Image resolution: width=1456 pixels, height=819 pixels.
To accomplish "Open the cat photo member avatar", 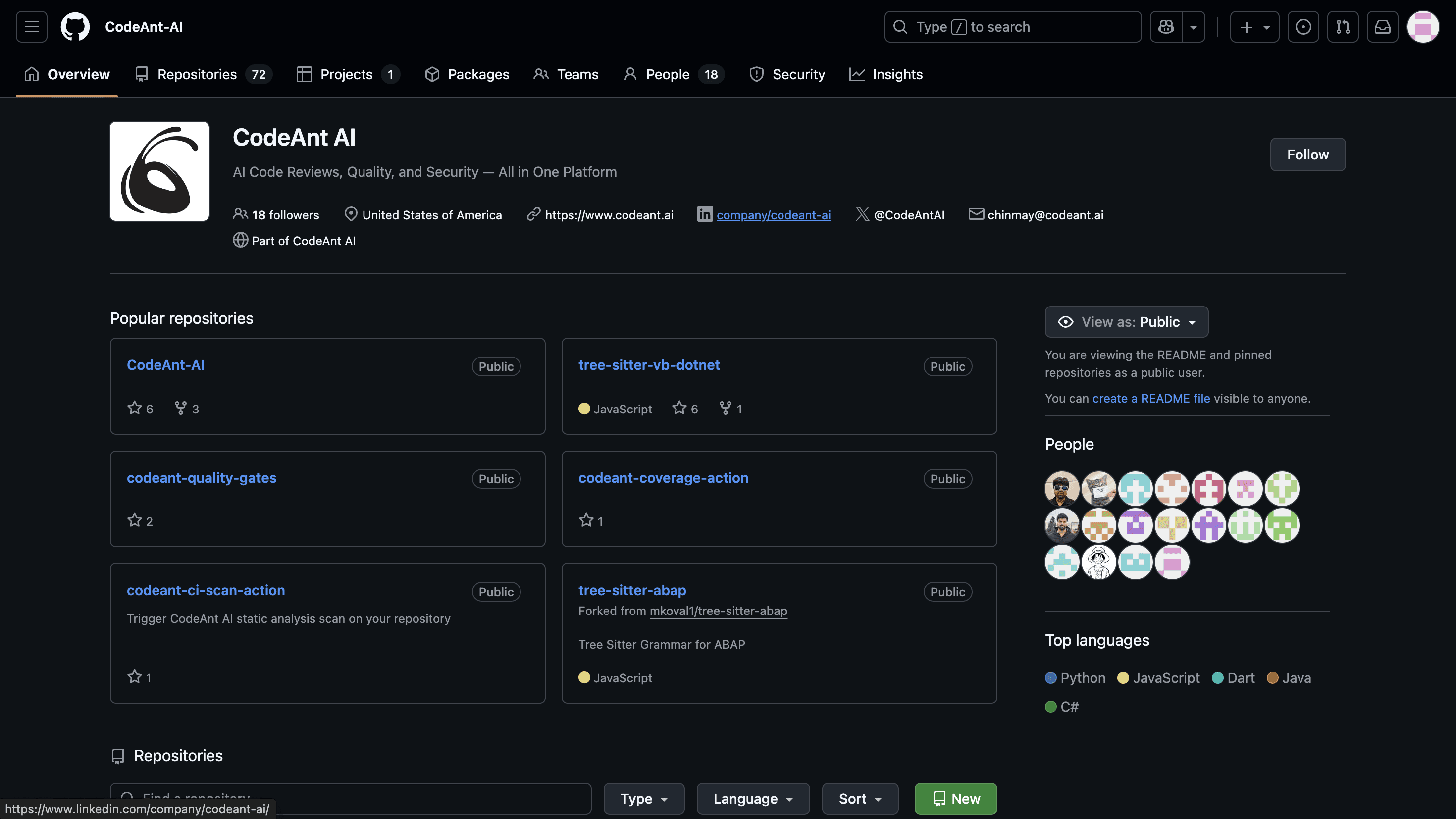I will [1099, 488].
